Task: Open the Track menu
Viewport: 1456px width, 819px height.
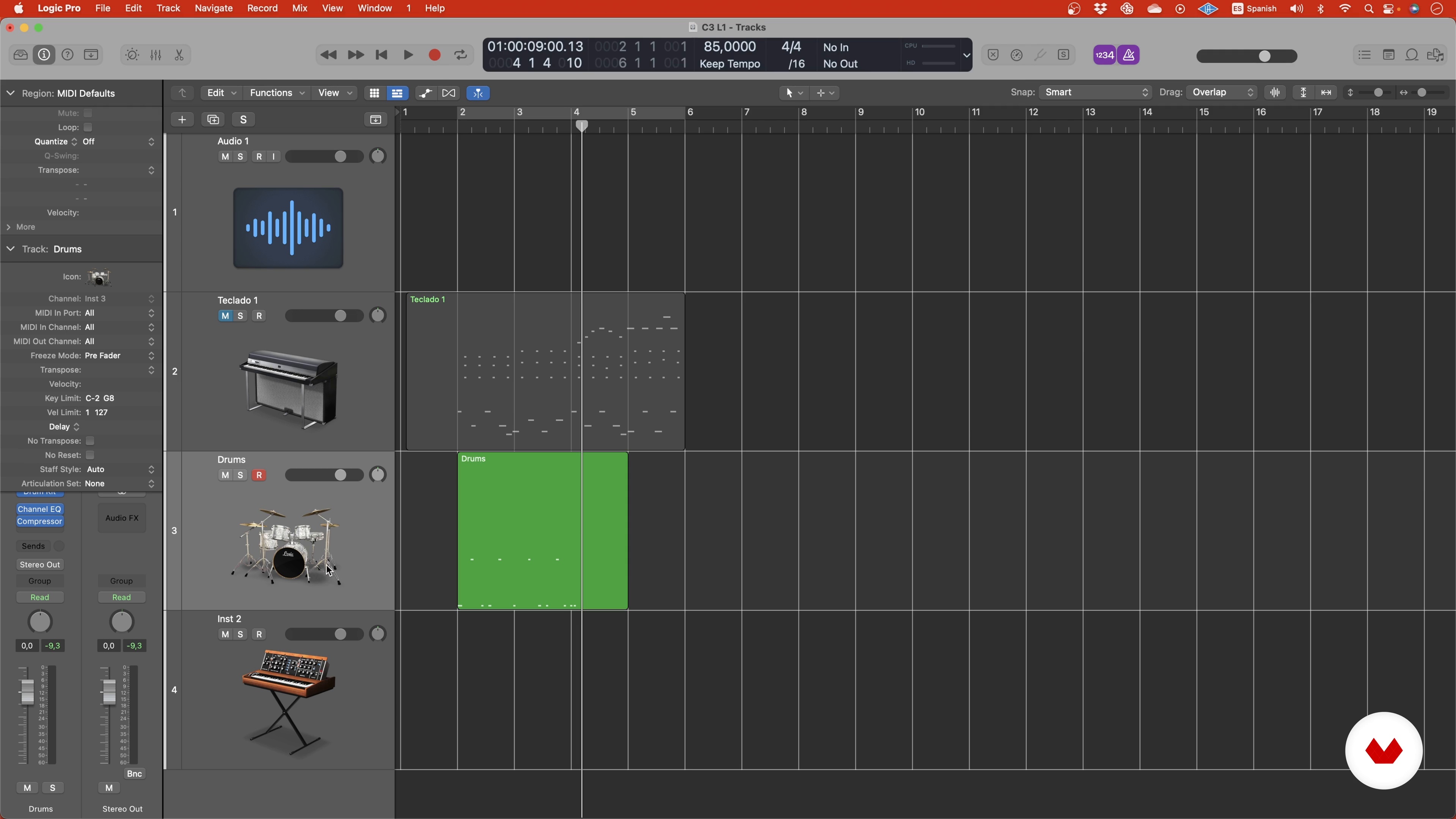Action: [168, 8]
